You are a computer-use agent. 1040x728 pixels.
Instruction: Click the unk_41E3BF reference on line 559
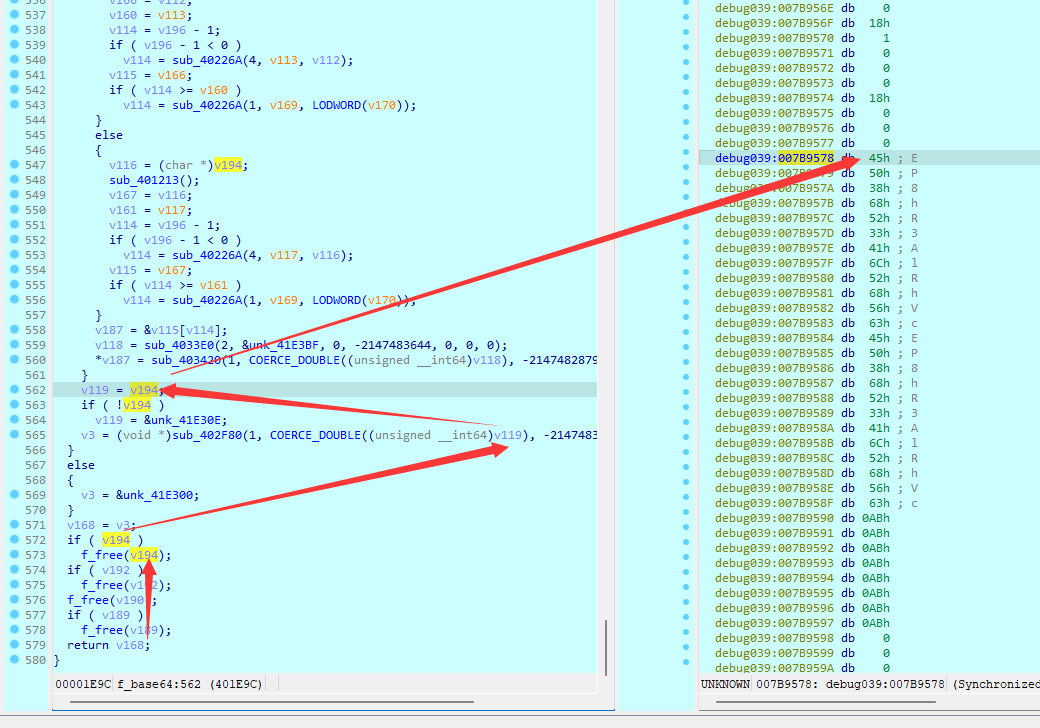266,344
